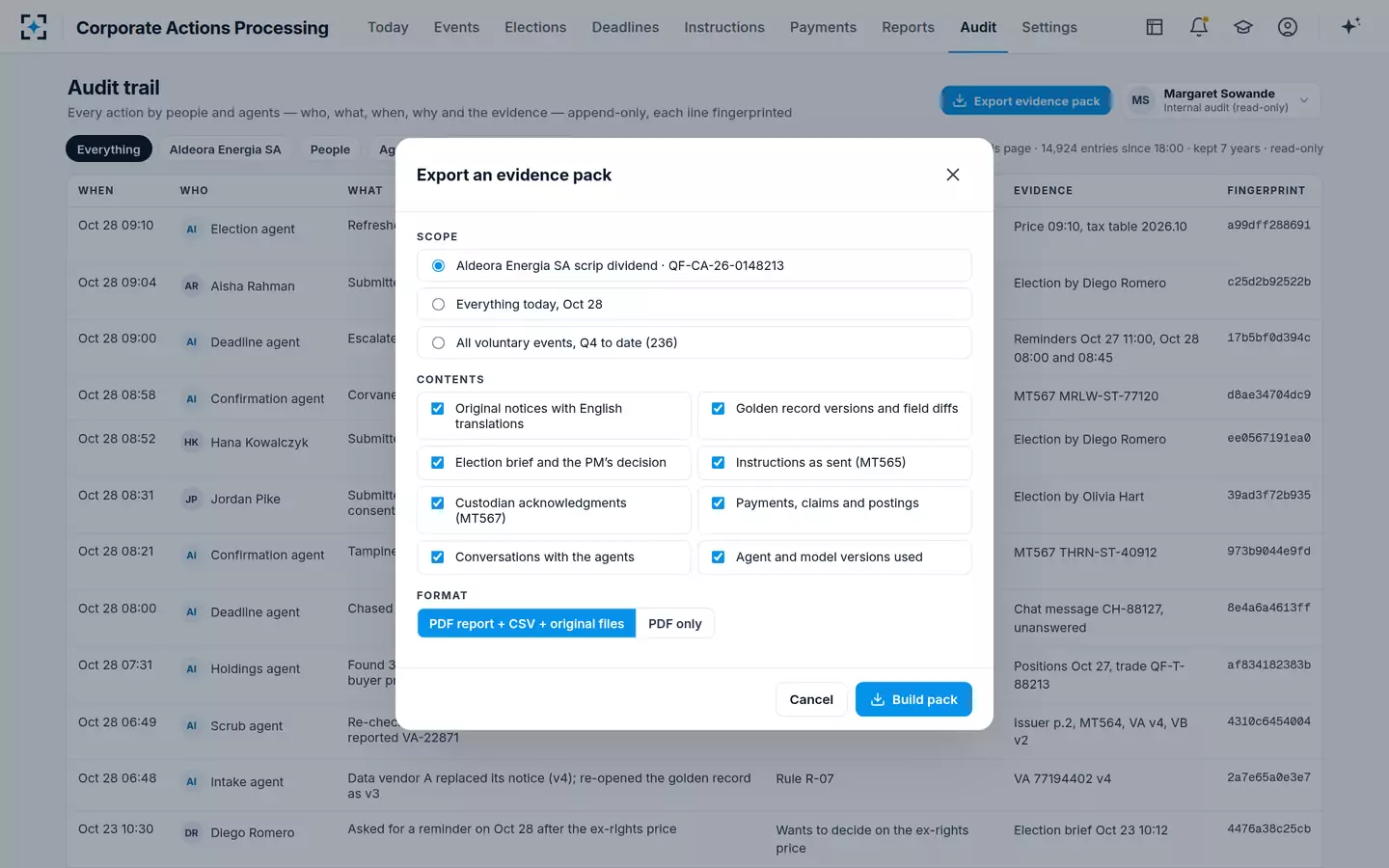Click the AI badge beside Election agent
This screenshot has height=868, width=1389.
coord(191,230)
